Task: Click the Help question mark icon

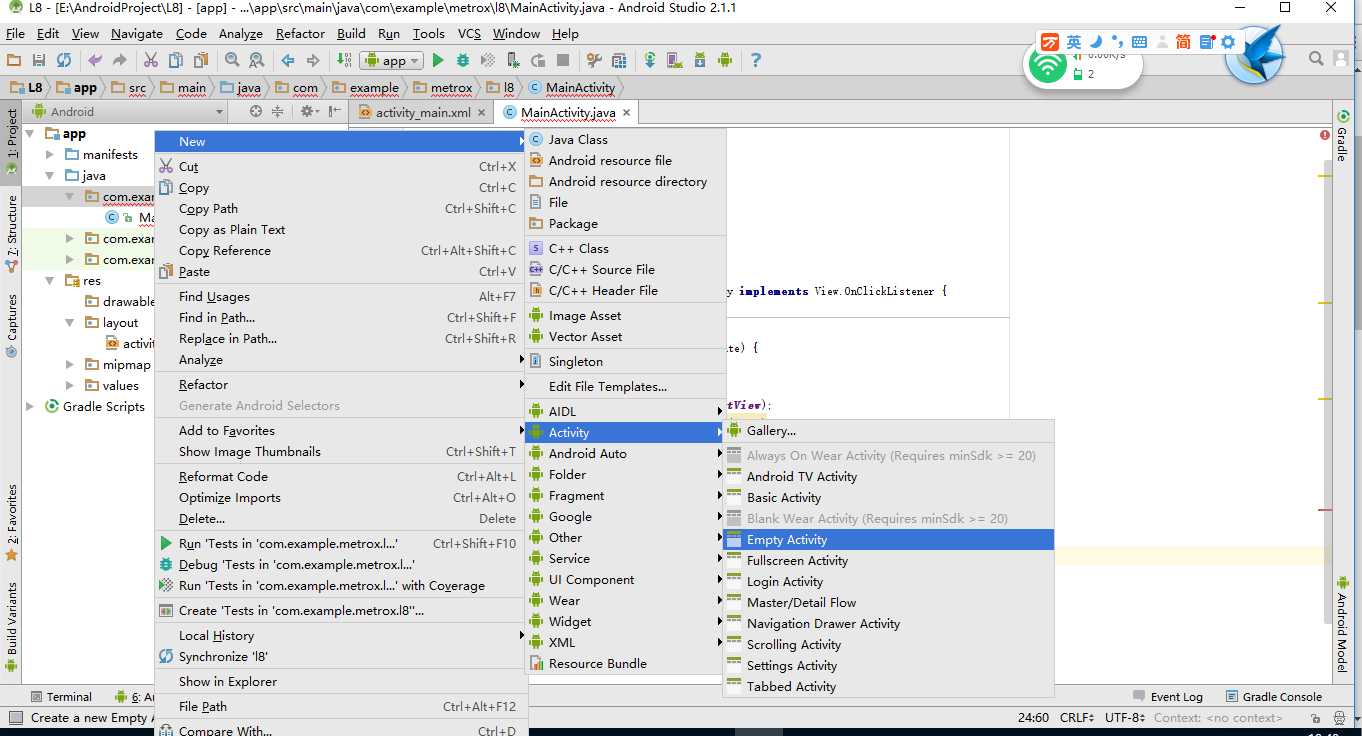Action: [755, 60]
